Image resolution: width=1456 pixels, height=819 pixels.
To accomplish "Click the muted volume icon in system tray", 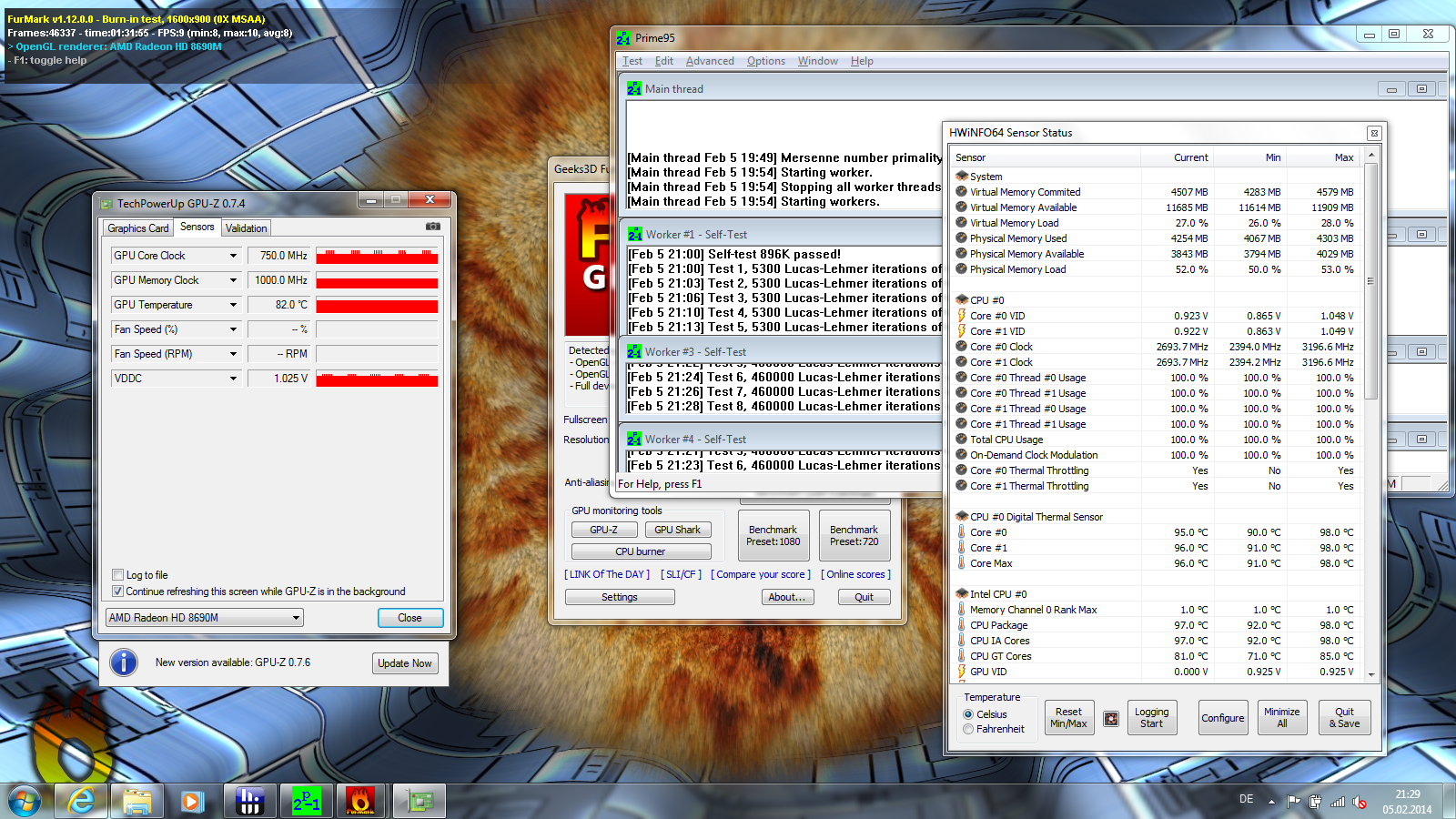I will (x=1360, y=802).
